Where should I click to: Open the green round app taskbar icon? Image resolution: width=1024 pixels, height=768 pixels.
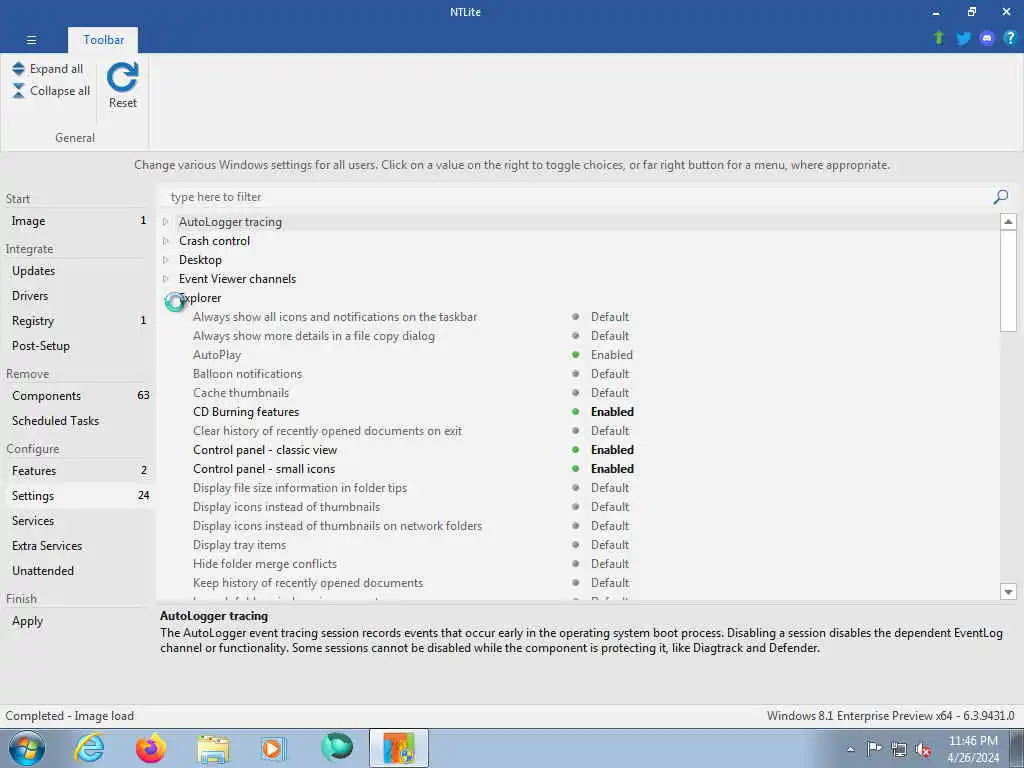337,747
